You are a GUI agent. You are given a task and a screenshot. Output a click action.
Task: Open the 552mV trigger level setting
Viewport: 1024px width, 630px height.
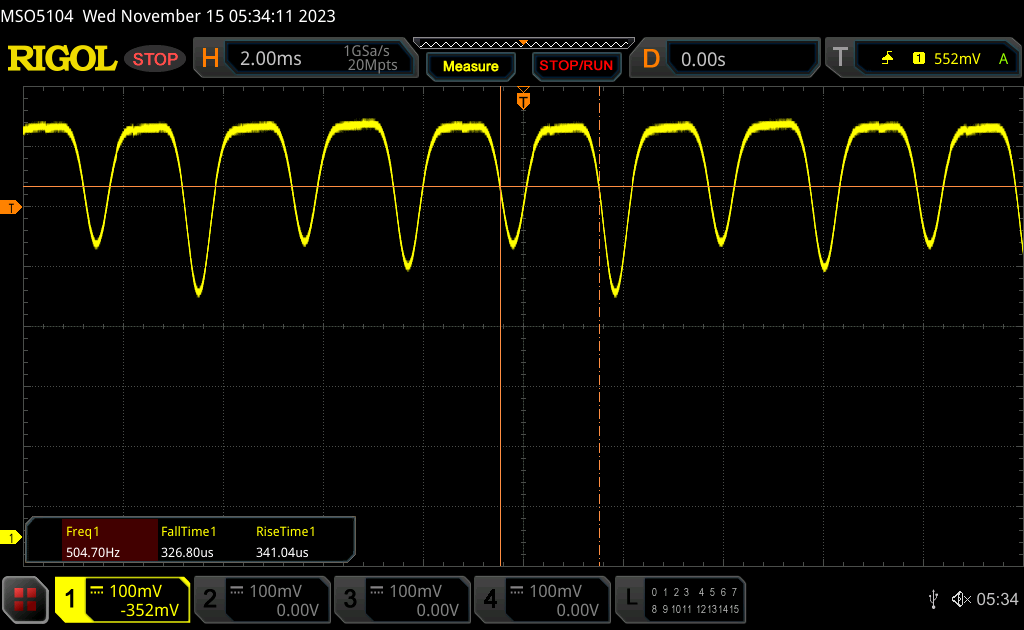[x=957, y=59]
